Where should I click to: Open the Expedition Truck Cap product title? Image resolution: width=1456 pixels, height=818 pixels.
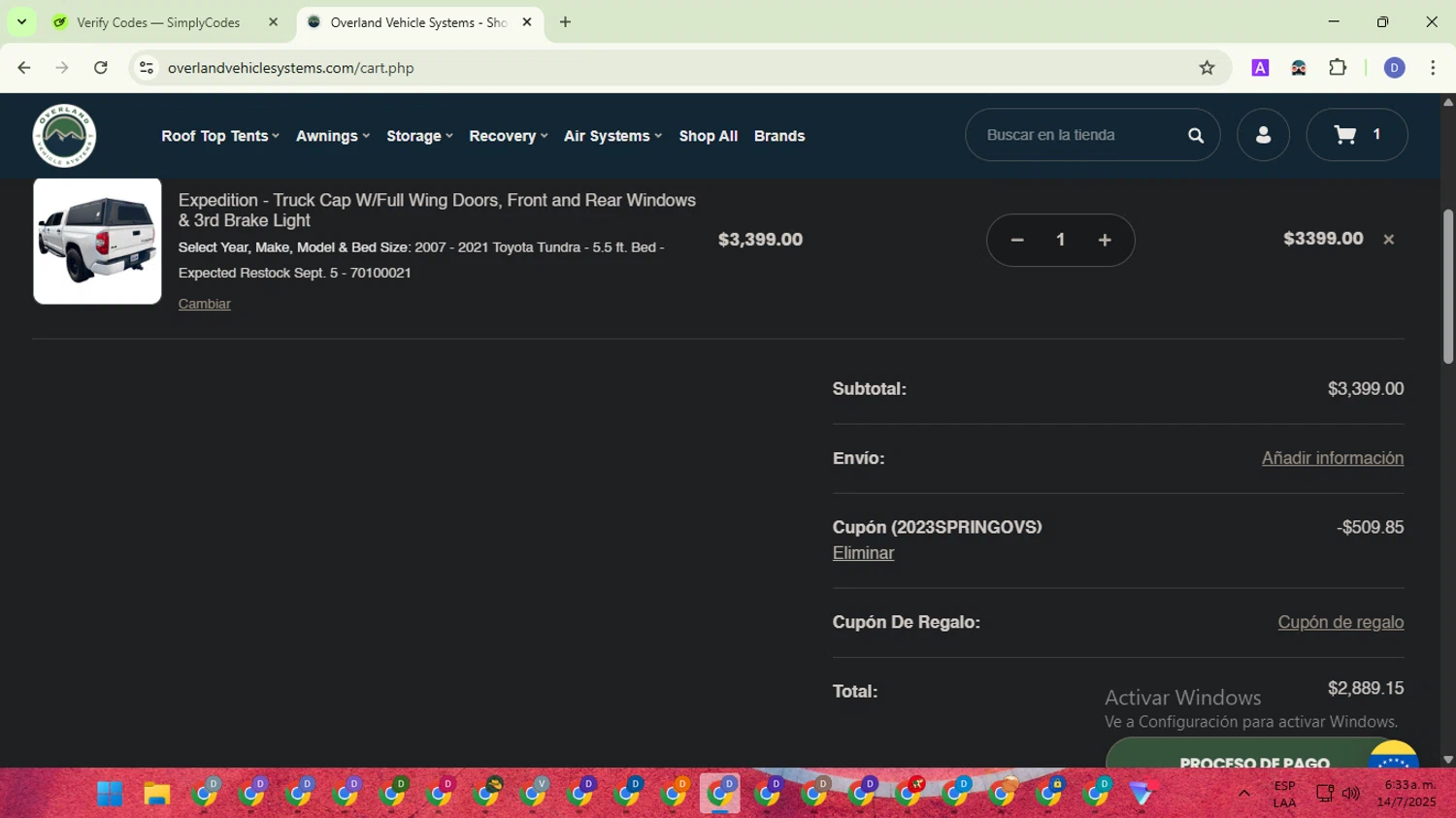tap(437, 211)
